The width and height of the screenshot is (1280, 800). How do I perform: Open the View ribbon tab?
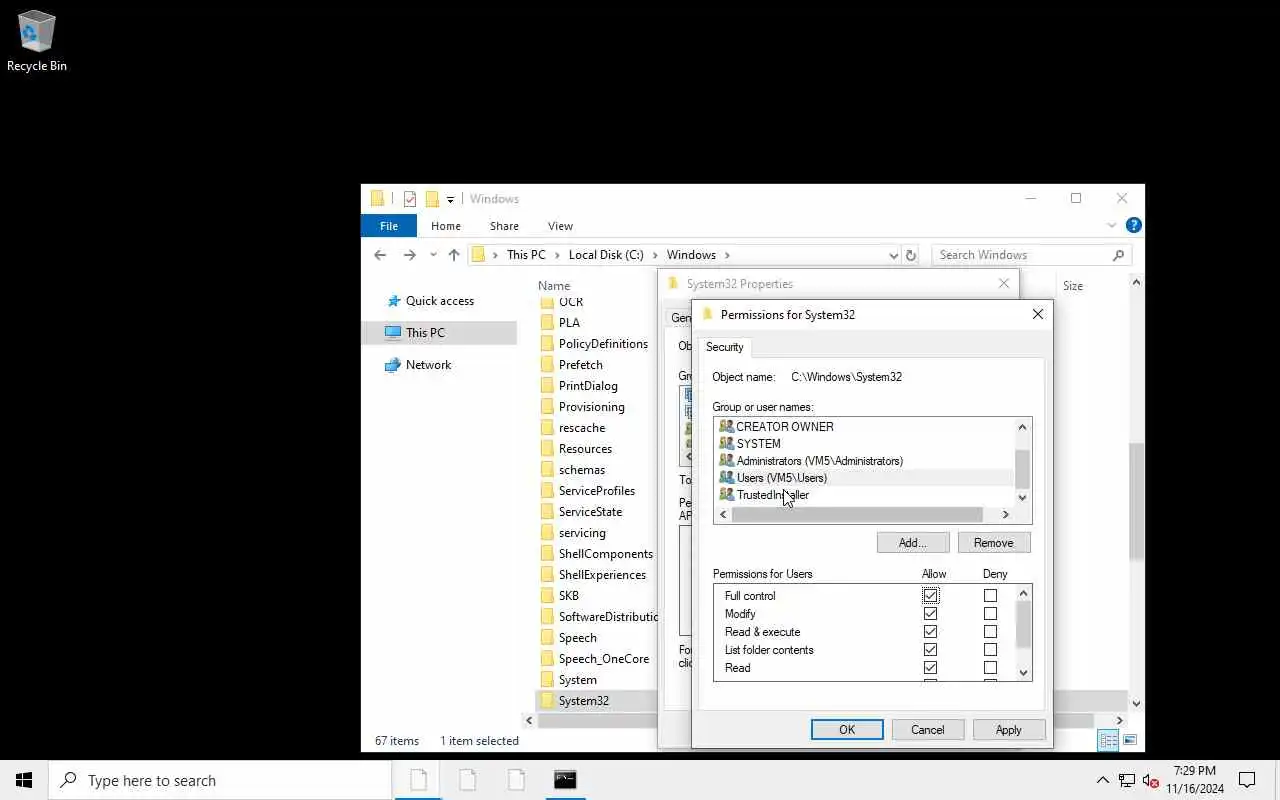click(560, 226)
